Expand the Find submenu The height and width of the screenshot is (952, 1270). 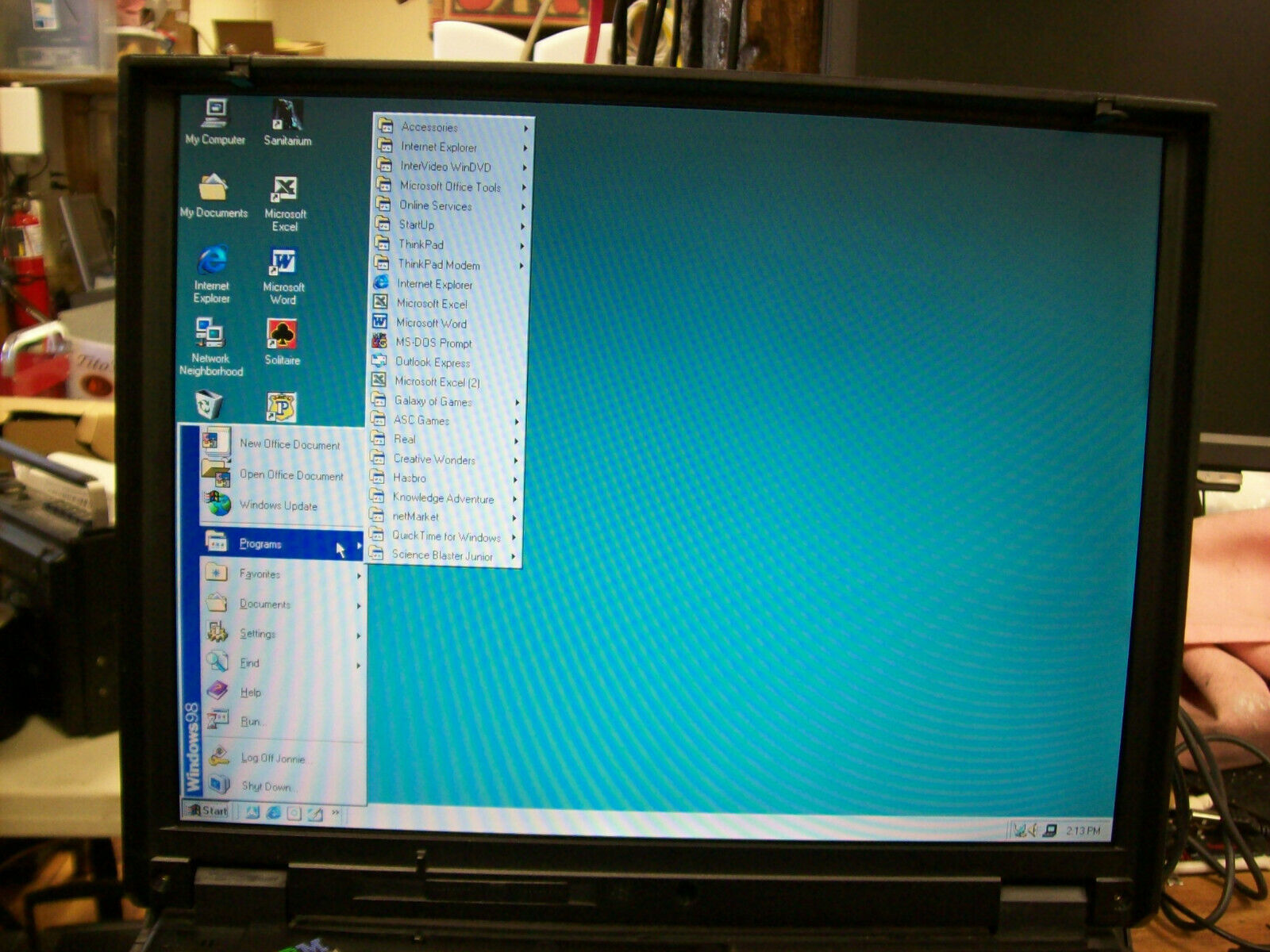tap(282, 662)
